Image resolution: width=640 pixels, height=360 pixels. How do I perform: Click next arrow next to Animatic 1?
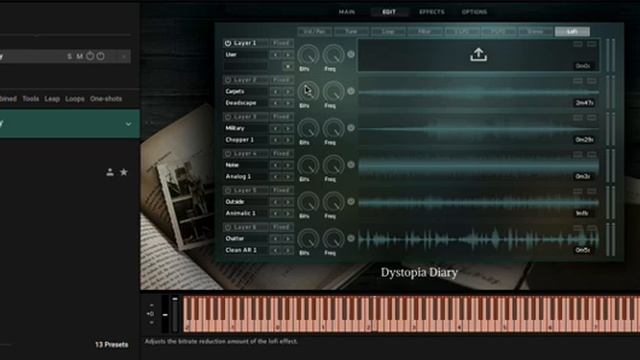(288, 213)
